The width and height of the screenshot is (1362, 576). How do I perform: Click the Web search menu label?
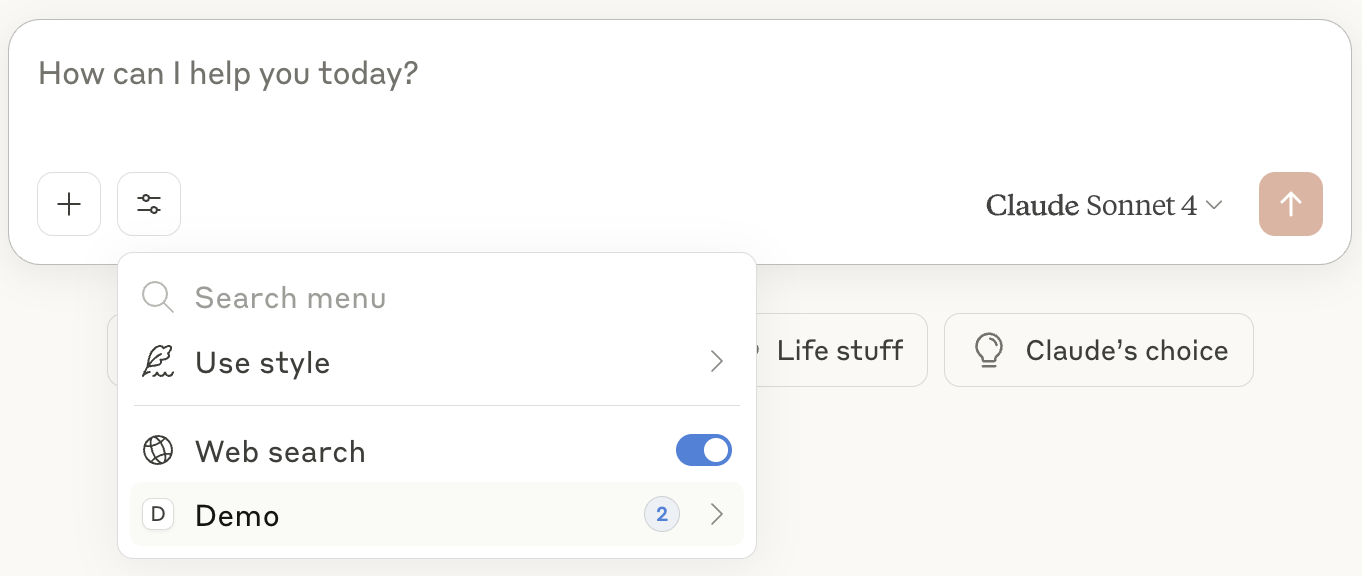pyautogui.click(x=280, y=452)
